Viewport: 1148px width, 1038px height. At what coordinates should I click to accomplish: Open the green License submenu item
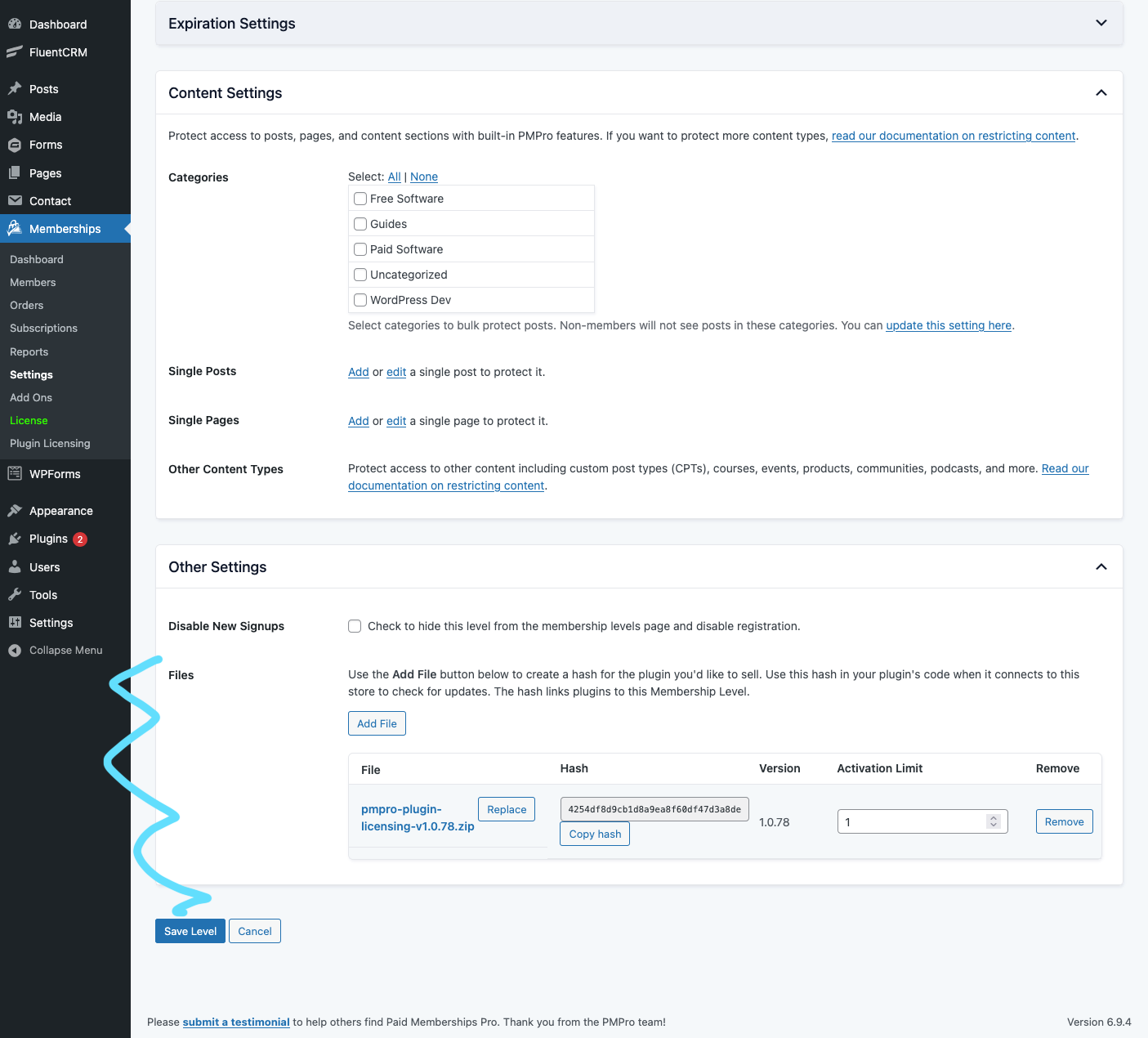(x=29, y=420)
